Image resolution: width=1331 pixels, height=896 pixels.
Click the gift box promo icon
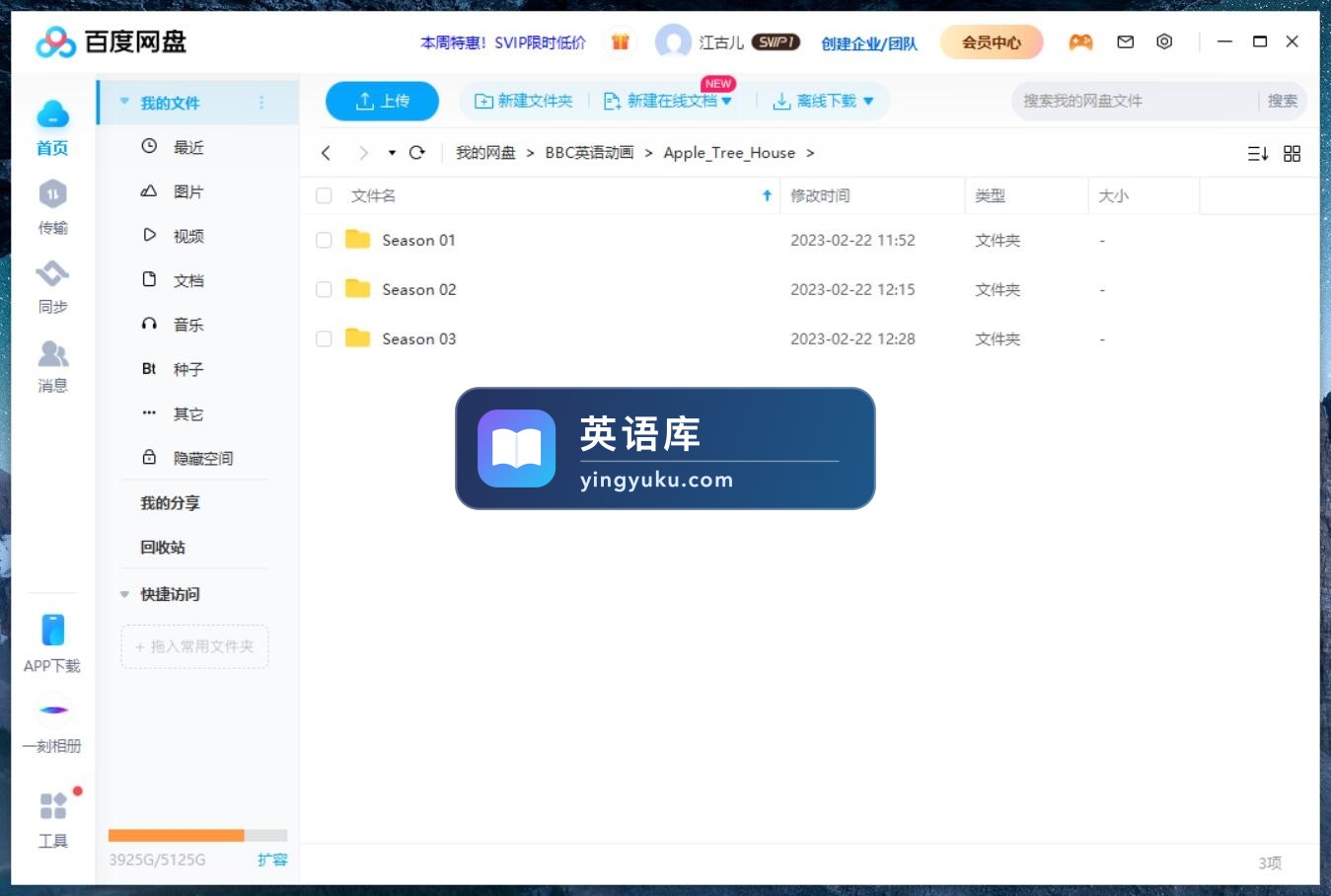point(621,41)
